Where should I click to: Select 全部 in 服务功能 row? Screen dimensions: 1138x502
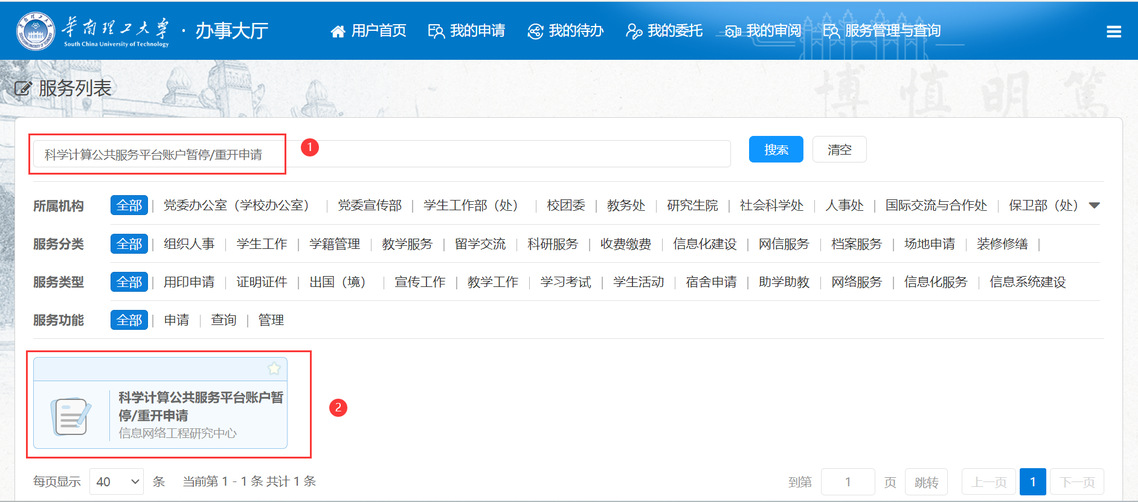click(x=129, y=320)
